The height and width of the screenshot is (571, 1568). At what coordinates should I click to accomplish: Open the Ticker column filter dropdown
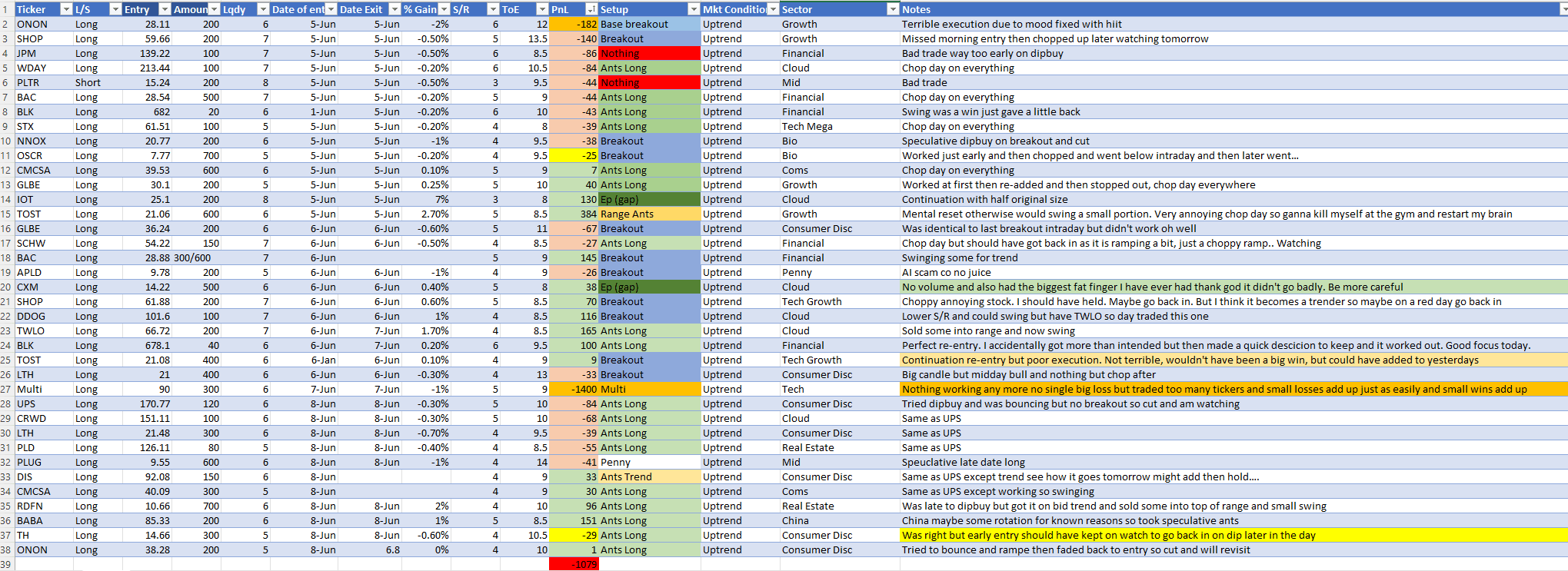tap(66, 9)
